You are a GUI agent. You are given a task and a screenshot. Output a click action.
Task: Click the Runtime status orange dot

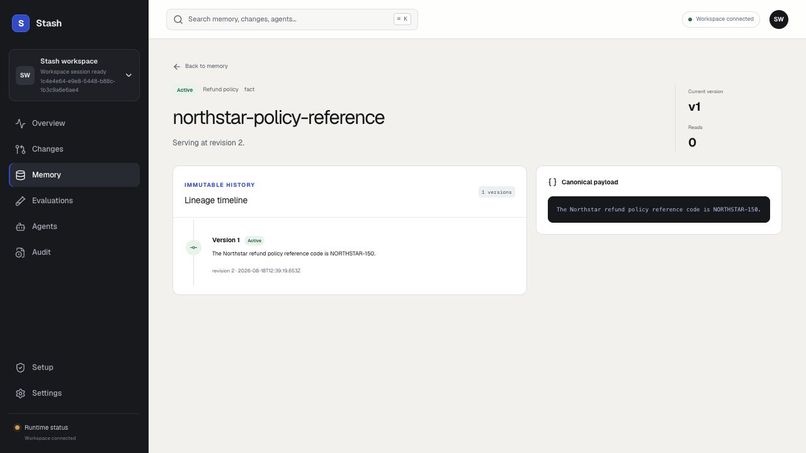click(17, 427)
